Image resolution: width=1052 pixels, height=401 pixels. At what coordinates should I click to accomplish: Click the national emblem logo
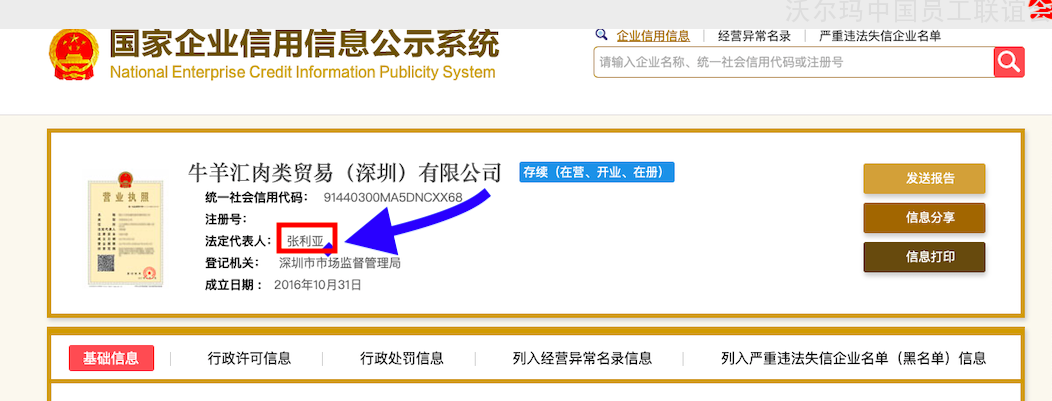tap(74, 56)
